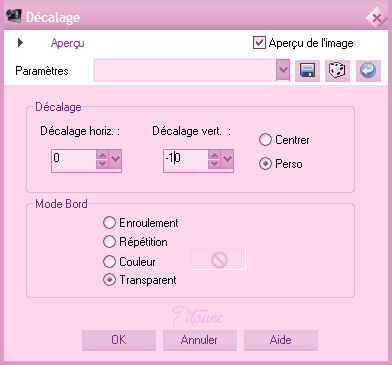Click the randomize parameters dice icon

(337, 71)
